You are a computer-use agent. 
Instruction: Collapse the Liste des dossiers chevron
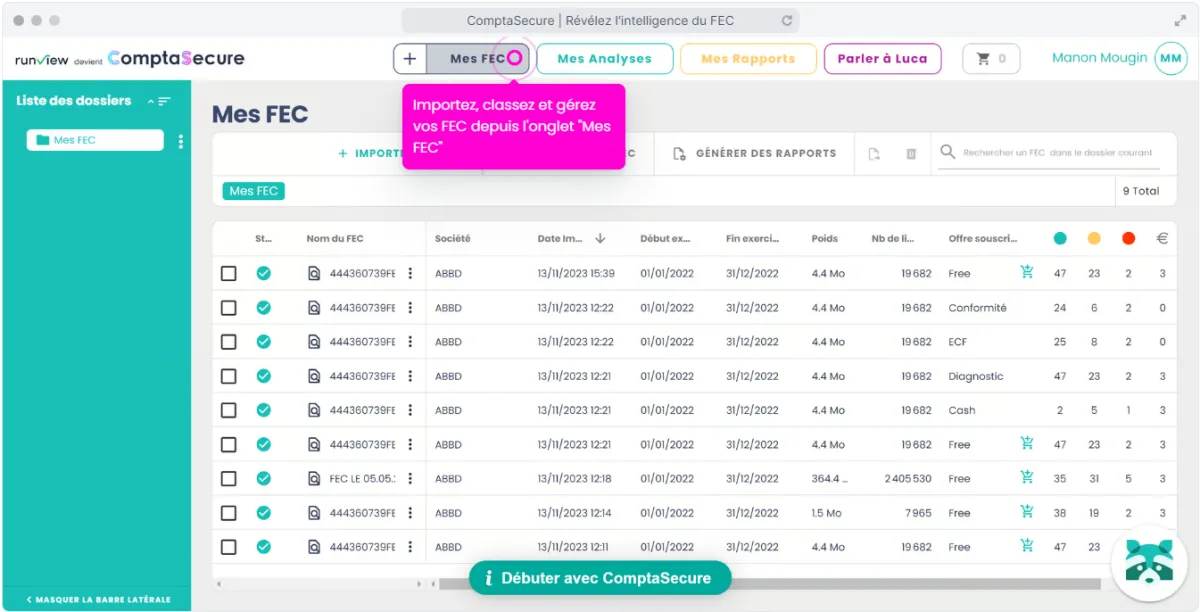[151, 101]
